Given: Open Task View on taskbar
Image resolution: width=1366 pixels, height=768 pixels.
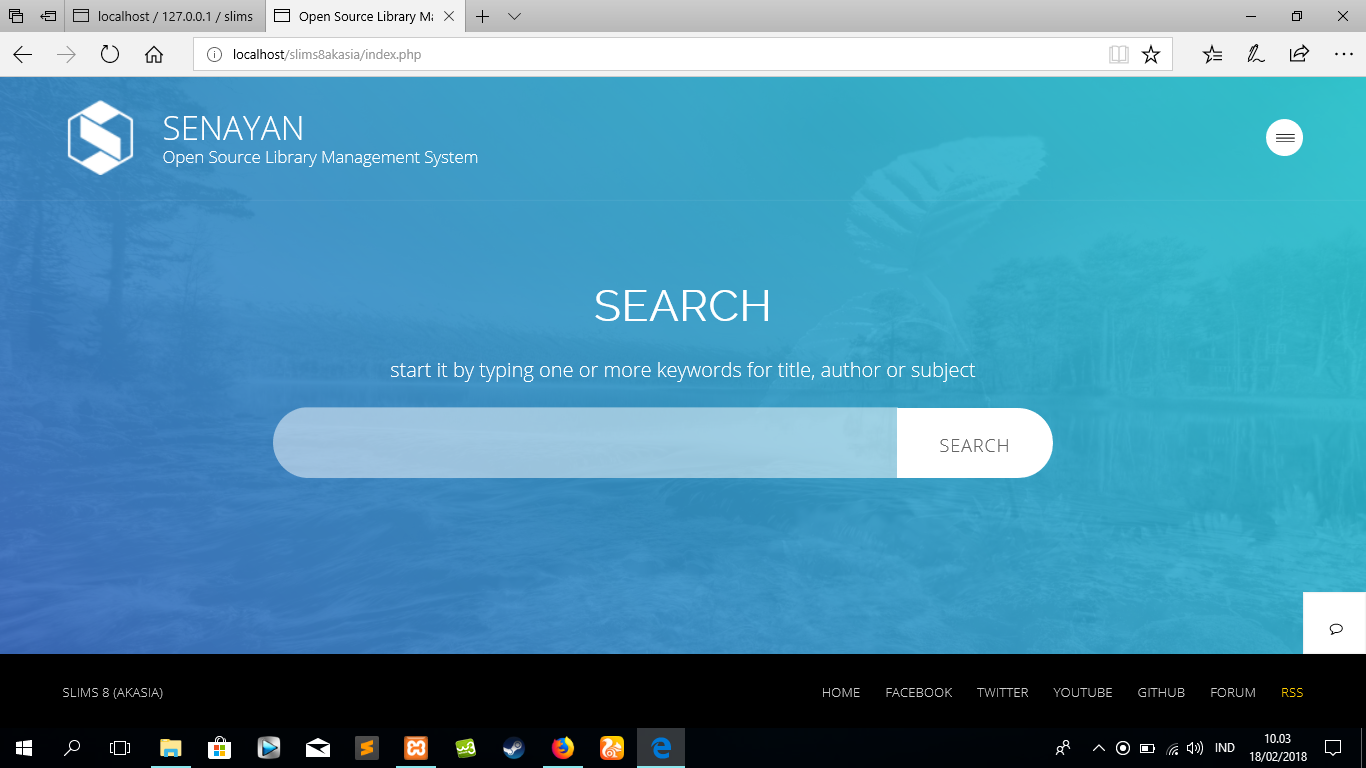Looking at the screenshot, I should coord(120,748).
